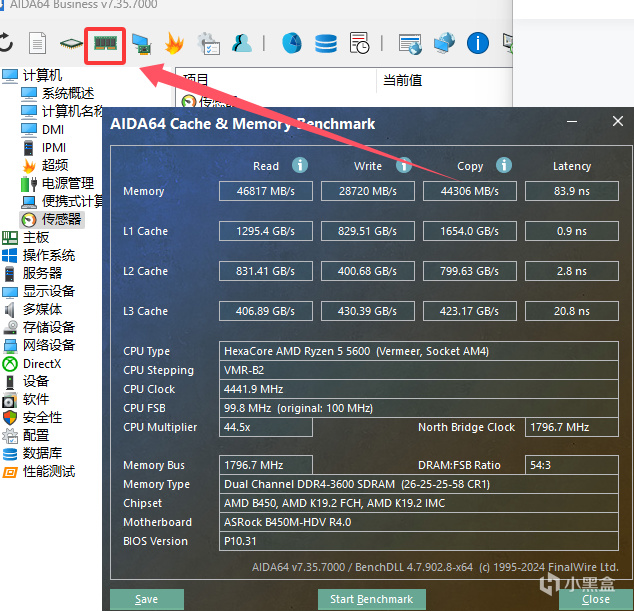Viewport: 634px width, 611px height.
Task: Click Memory Write value 28720 MB/s
Action: (368, 191)
